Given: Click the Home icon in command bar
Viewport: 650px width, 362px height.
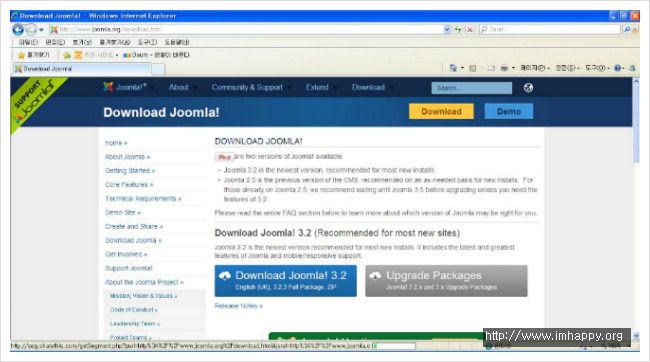Looking at the screenshot, I should point(453,68).
